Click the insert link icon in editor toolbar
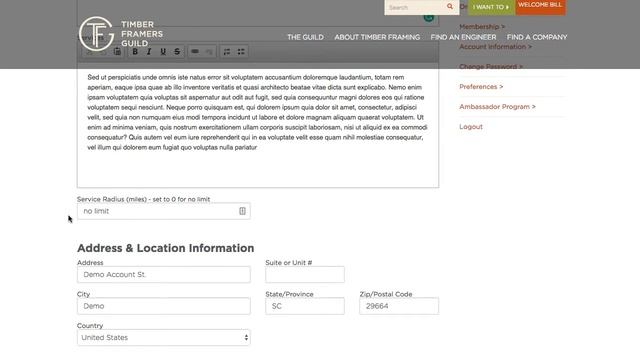640x360 pixels. [x=195, y=51]
